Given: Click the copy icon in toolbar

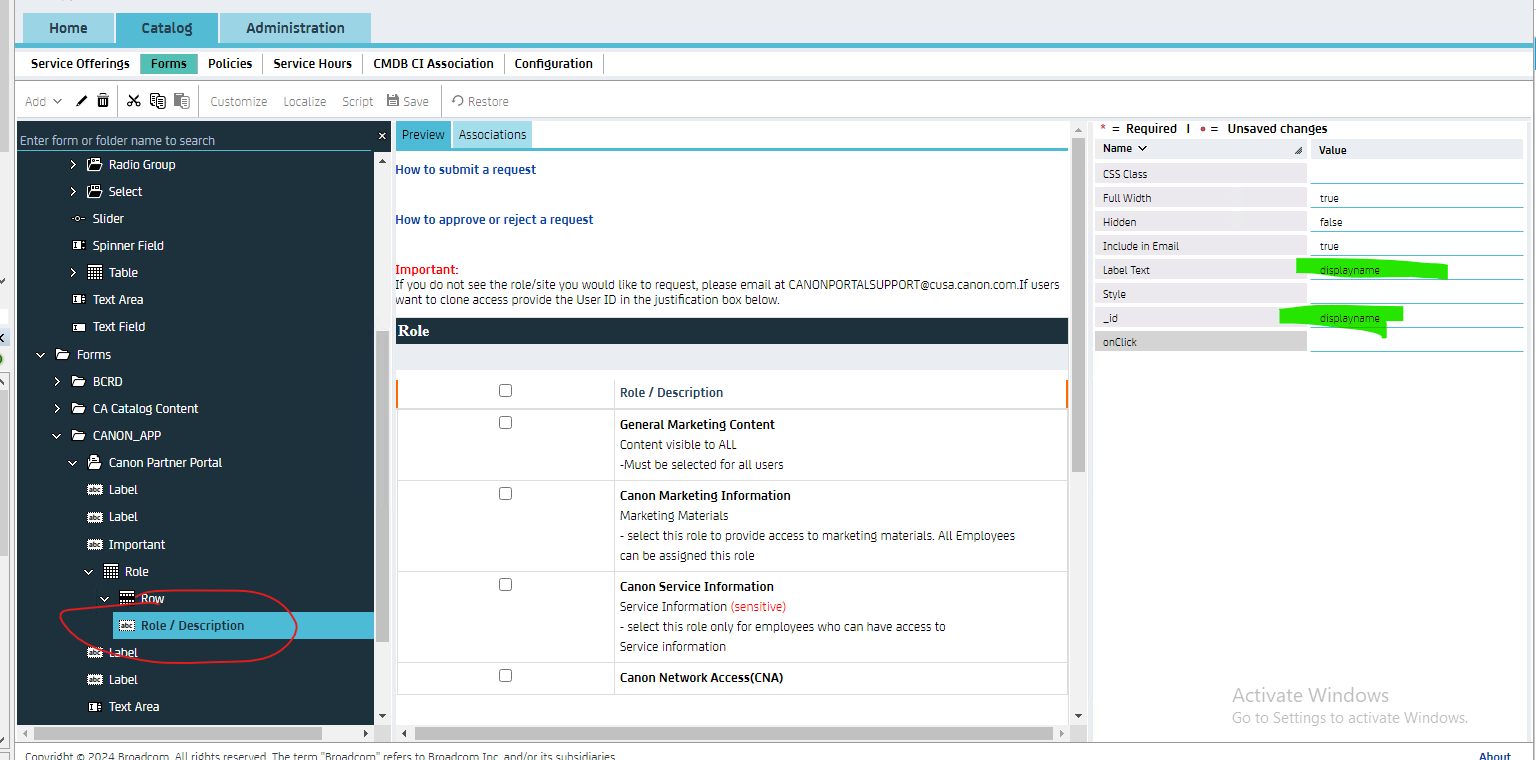Looking at the screenshot, I should pos(158,101).
